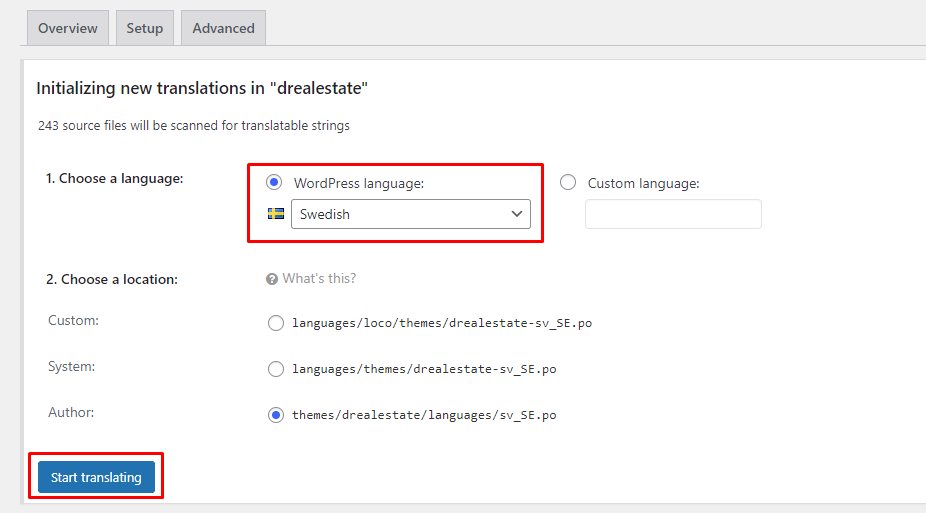Screen dimensions: 926x513
Task: Click the question mark help icon
Action: 272,279
